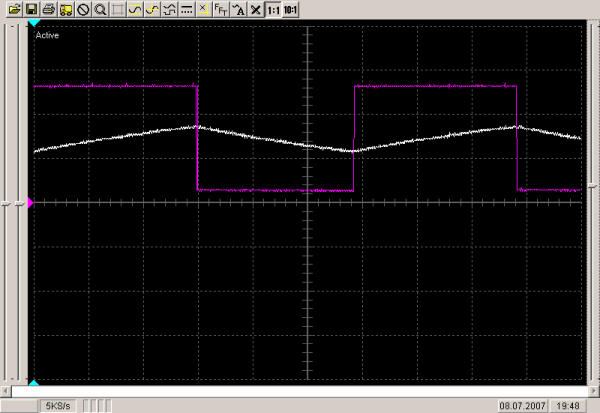
Task: Open a file with the folder icon
Action: [13, 9]
